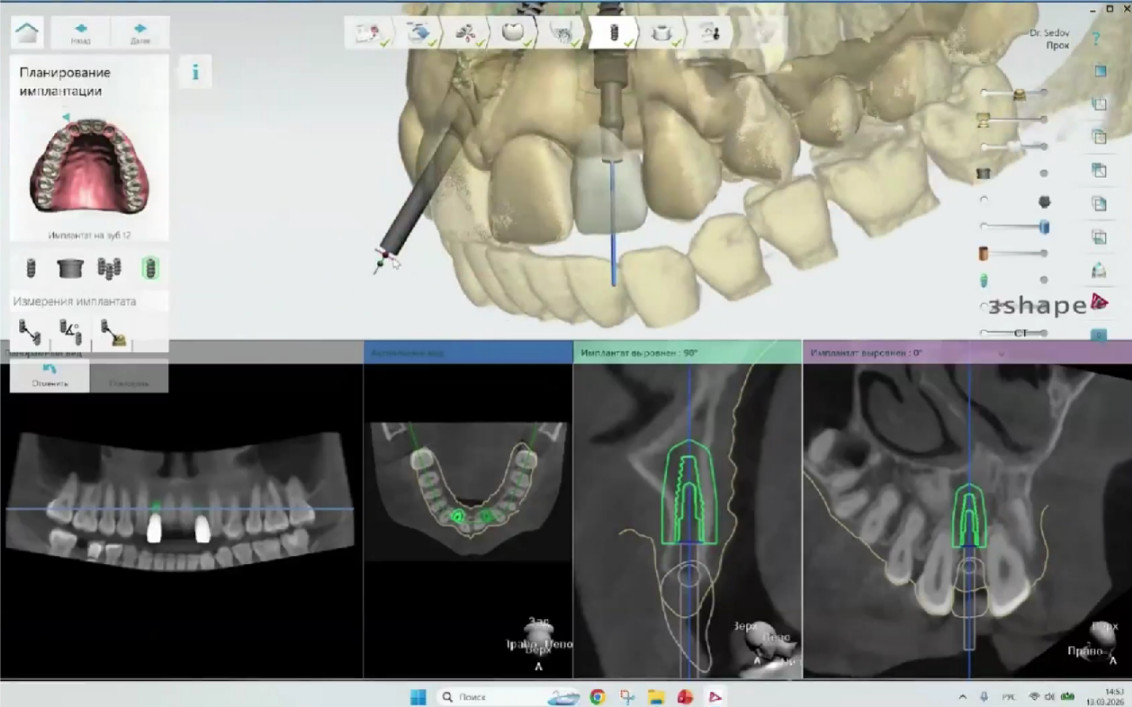The image size is (1132, 707).
Task: Adjust the blue sleeve transparency slider
Action: [x=1043, y=227]
